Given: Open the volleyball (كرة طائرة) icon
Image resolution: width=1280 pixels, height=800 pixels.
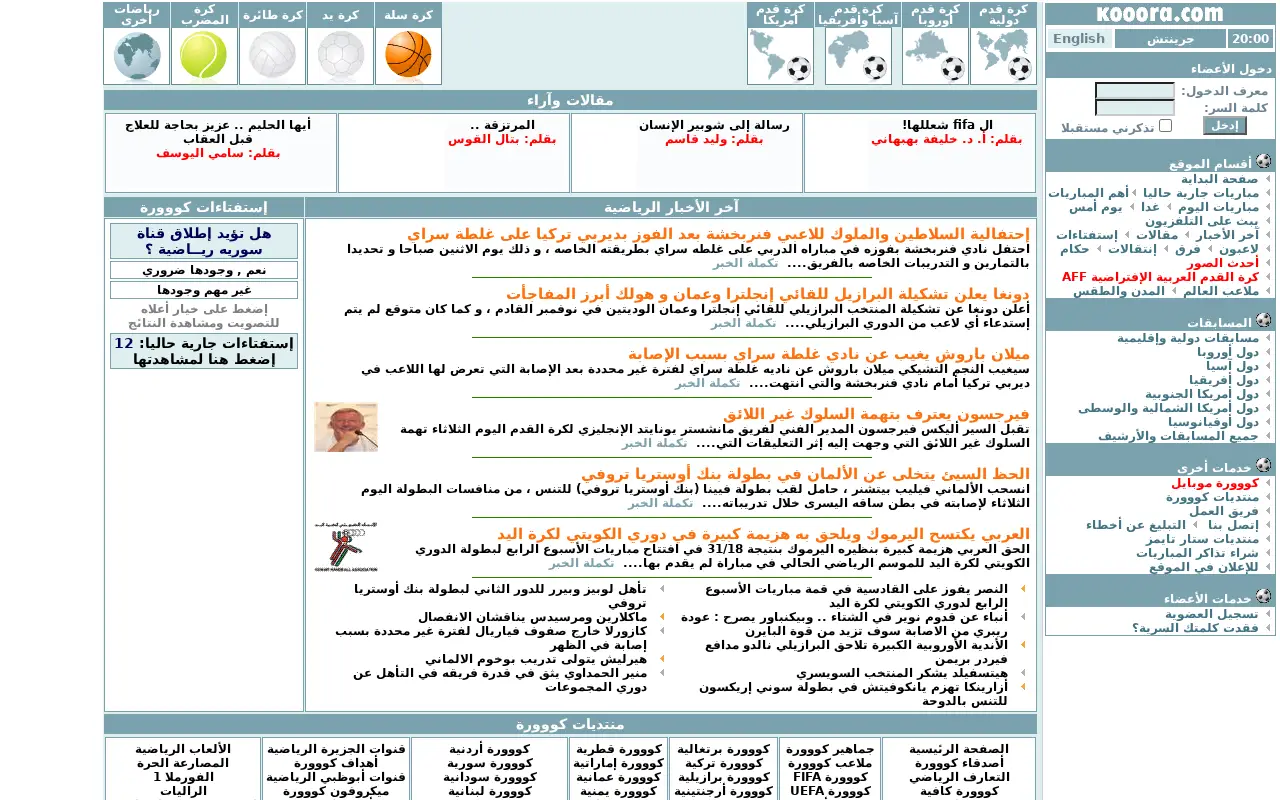Looking at the screenshot, I should [x=272, y=55].
